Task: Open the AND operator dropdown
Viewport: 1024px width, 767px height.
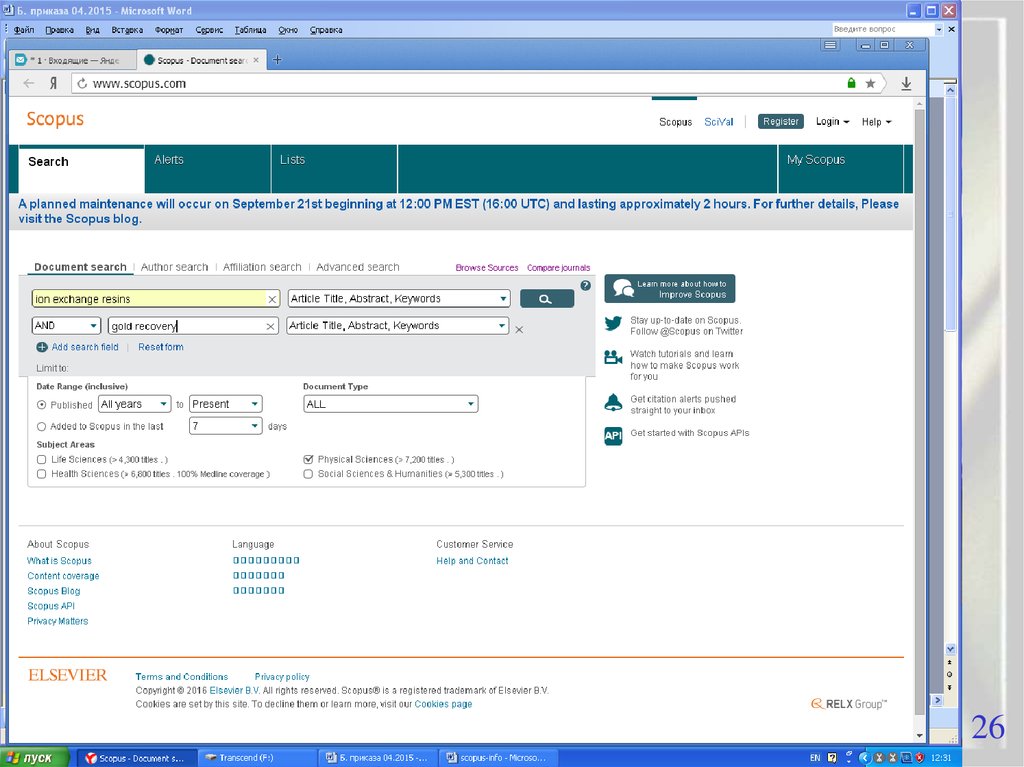Action: click(66, 325)
